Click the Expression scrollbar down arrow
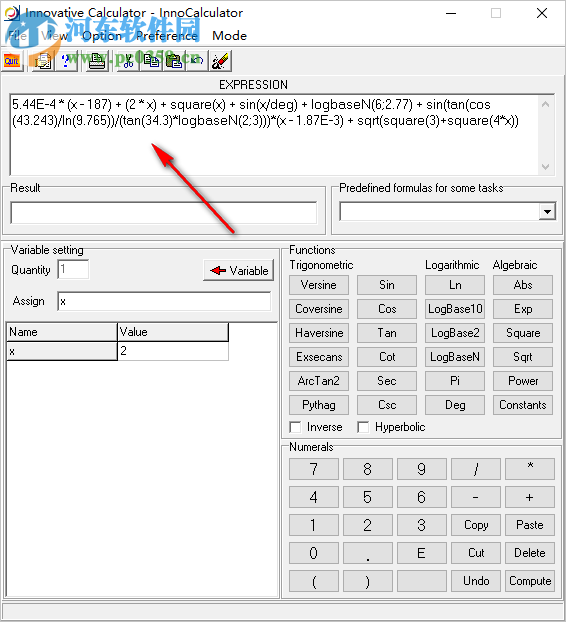The height and width of the screenshot is (622, 566). point(546,167)
